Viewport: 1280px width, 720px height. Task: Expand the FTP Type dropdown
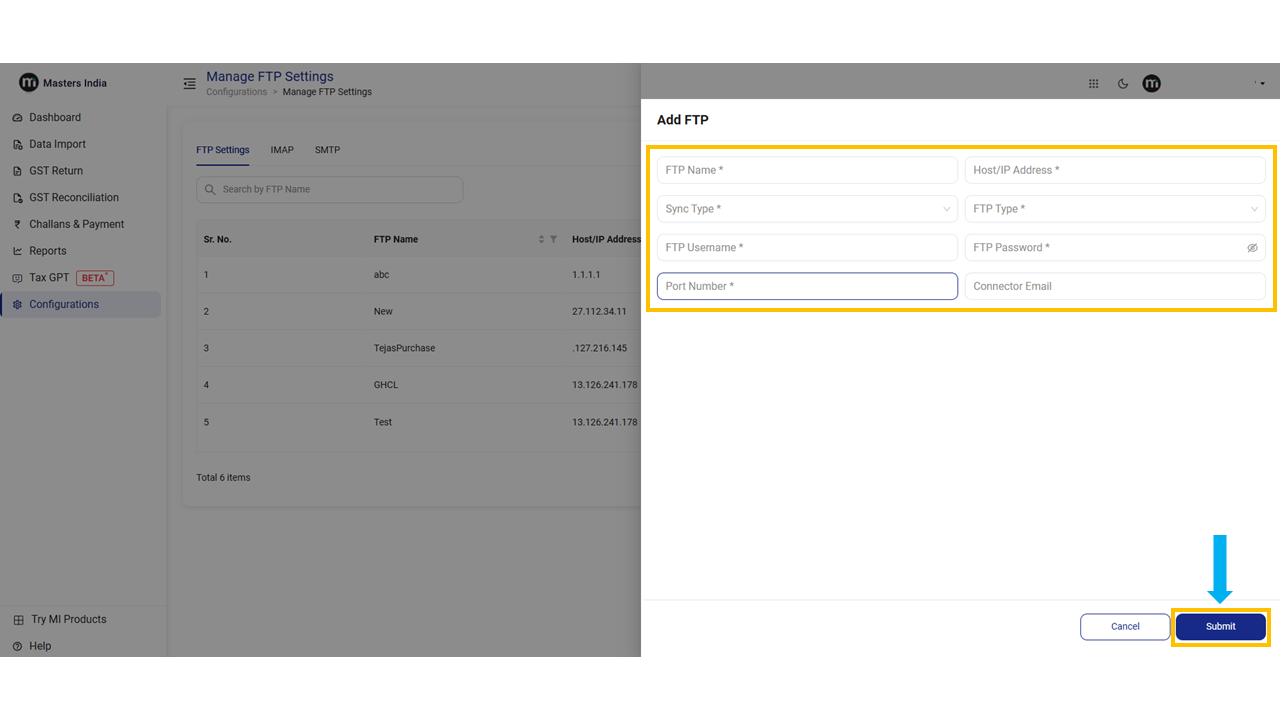[x=1115, y=209]
